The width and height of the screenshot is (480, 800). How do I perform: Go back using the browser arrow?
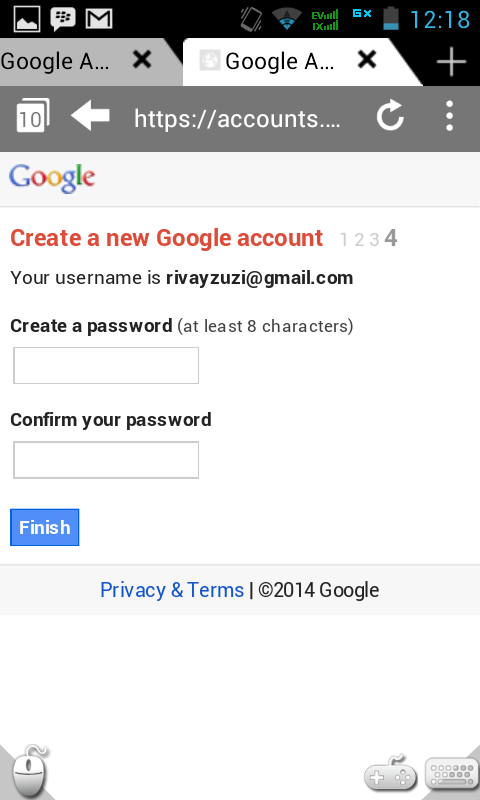click(x=90, y=116)
